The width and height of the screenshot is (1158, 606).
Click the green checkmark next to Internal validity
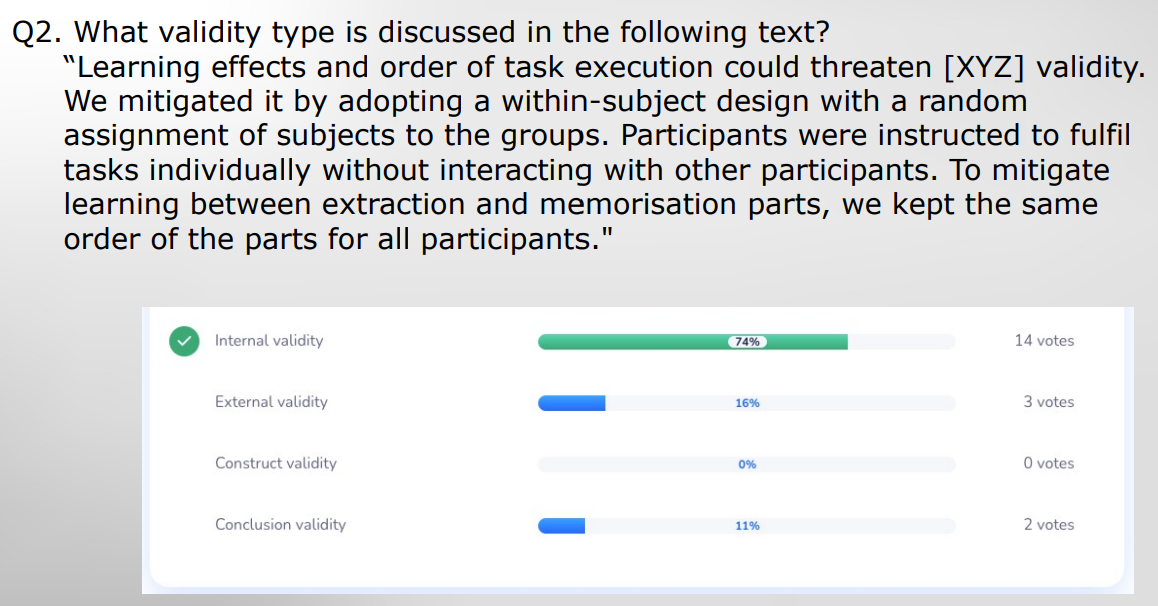point(183,341)
